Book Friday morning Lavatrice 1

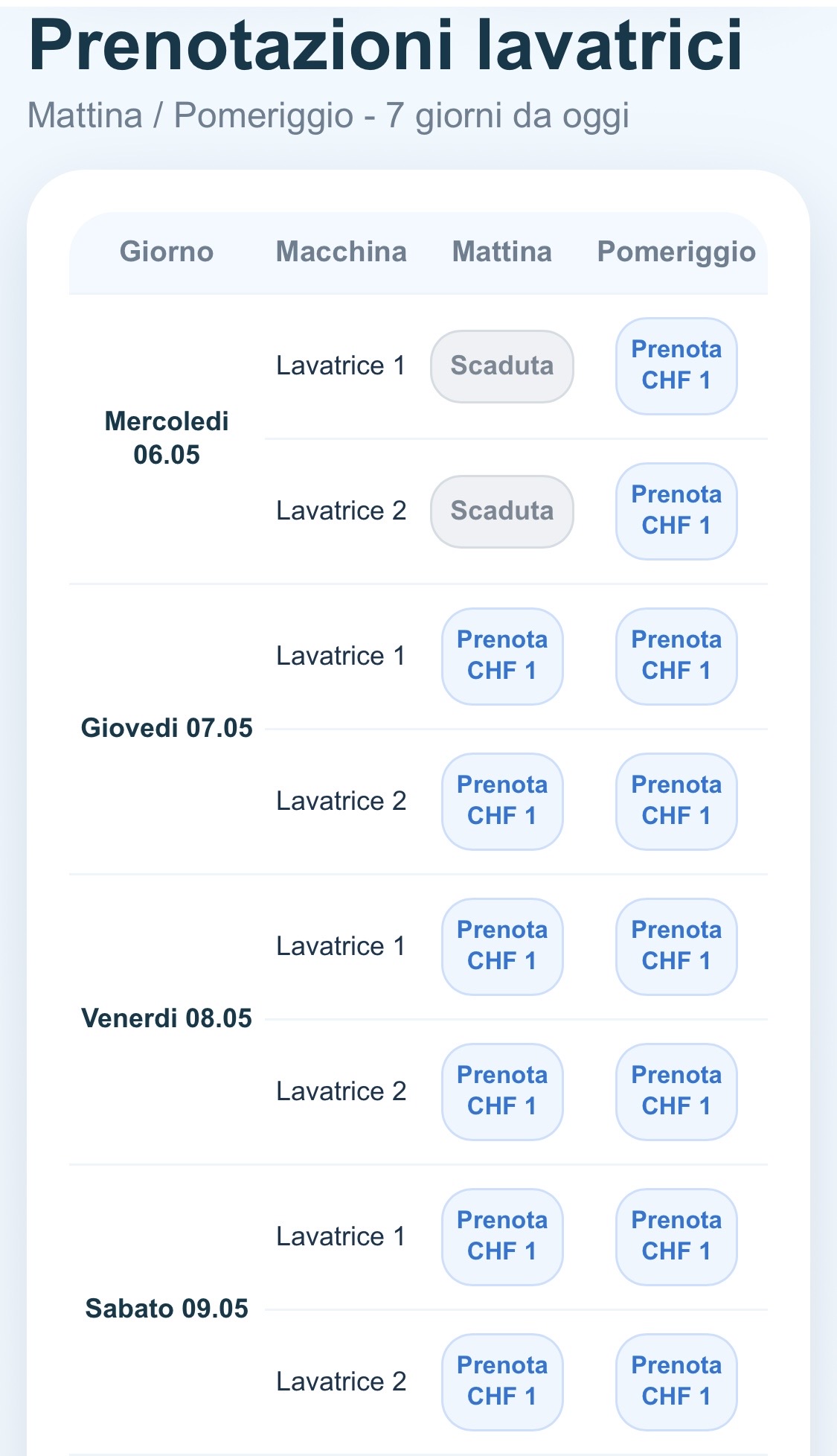(502, 946)
